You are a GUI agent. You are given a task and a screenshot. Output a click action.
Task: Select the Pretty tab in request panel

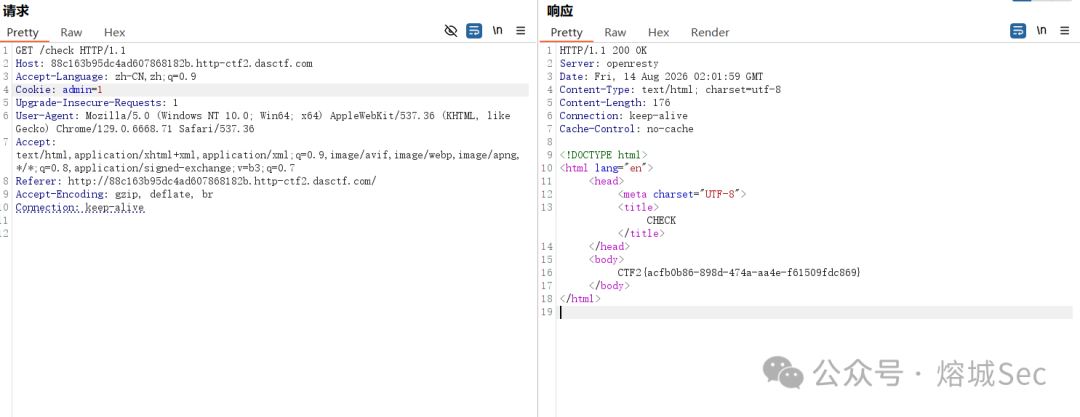(x=23, y=32)
